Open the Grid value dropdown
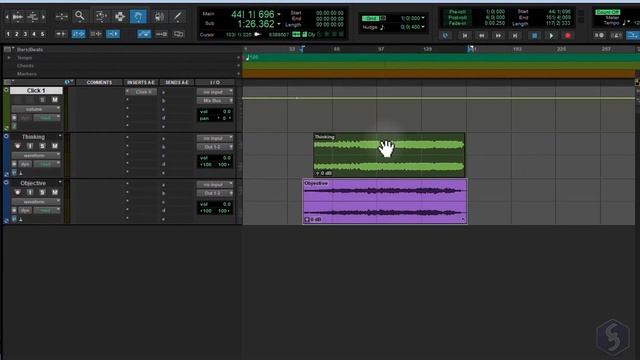This screenshot has height=360, width=640. (423, 18)
